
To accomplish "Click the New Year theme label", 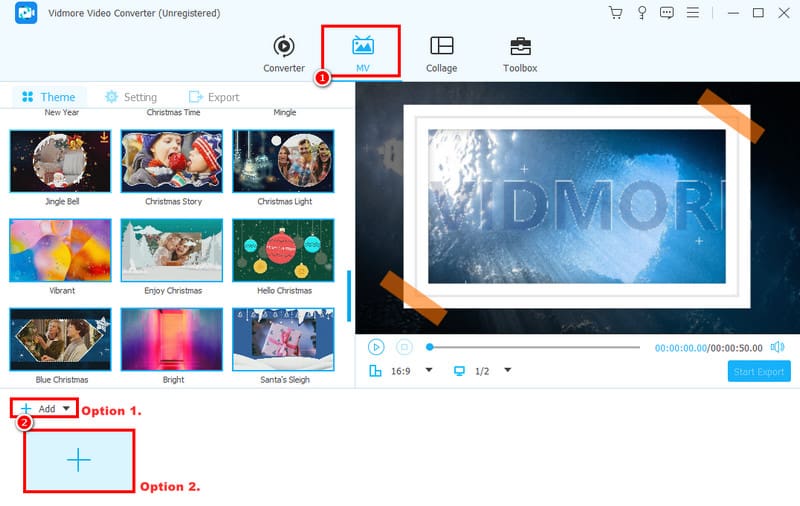I will [61, 112].
